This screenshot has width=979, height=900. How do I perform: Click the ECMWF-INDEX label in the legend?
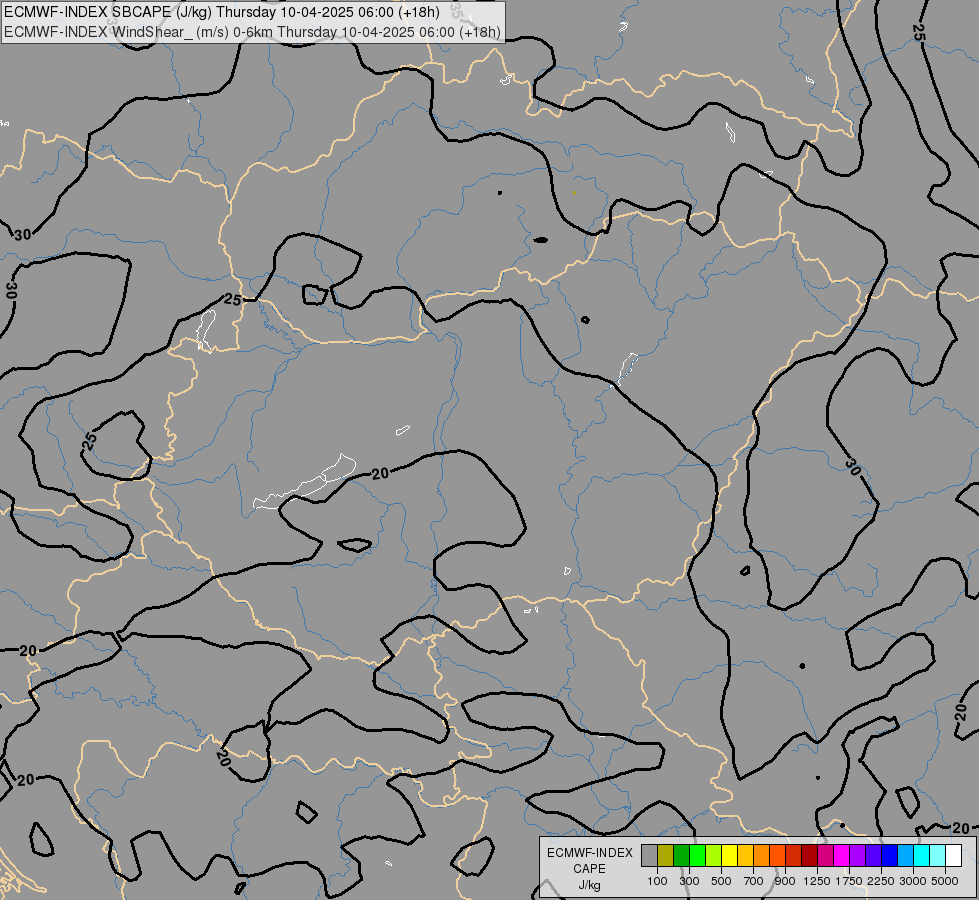click(x=589, y=853)
